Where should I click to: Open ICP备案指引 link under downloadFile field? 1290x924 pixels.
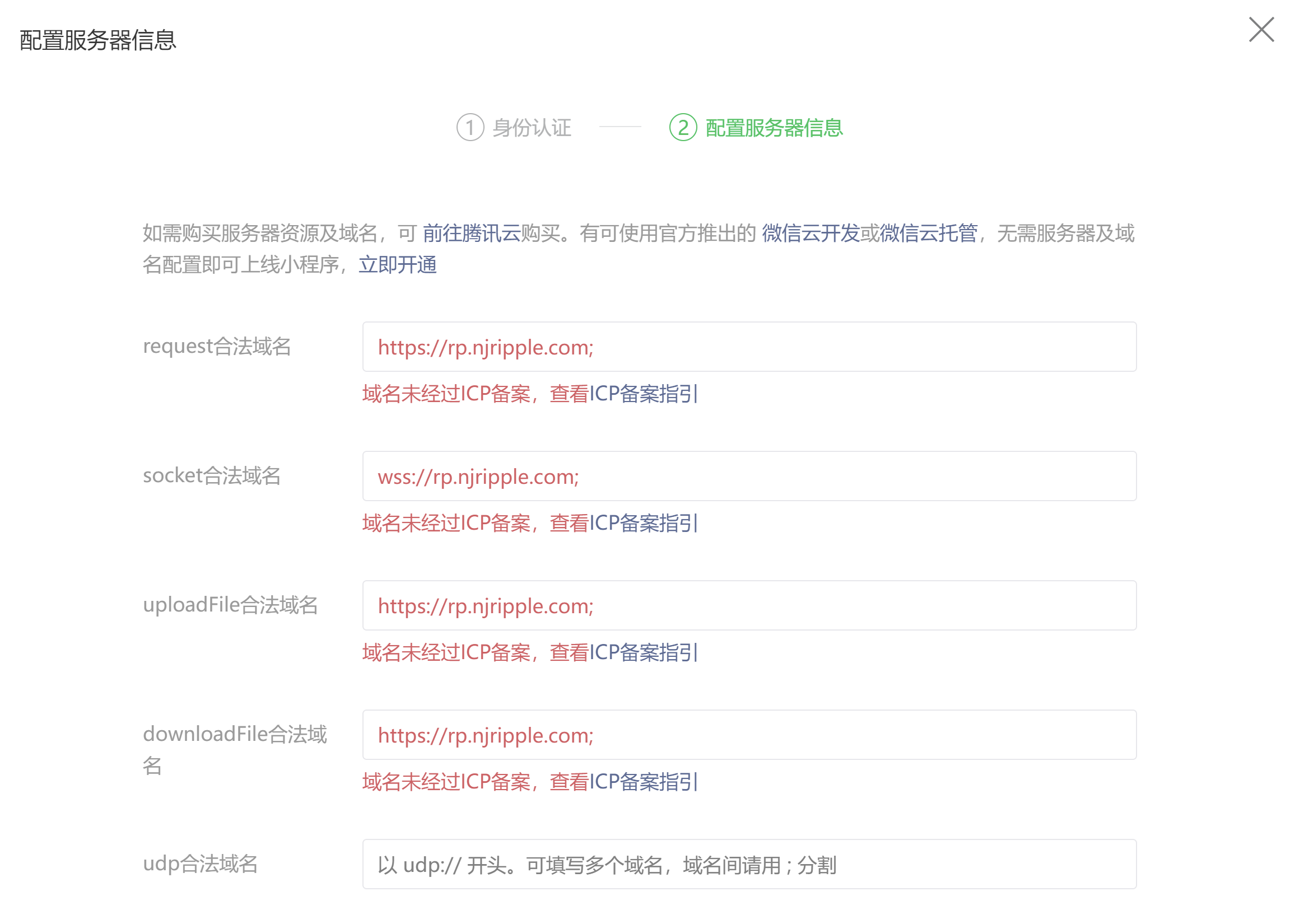(643, 781)
